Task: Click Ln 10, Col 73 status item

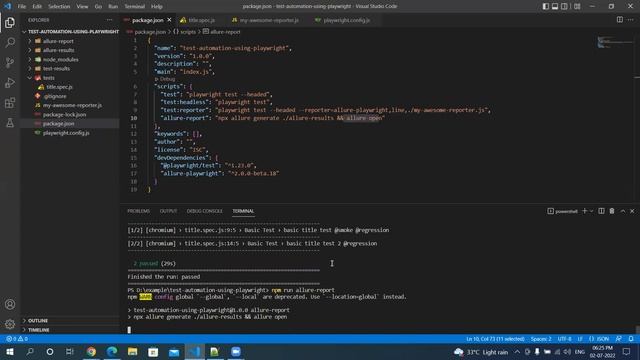Action: pyautogui.click(x=495, y=339)
